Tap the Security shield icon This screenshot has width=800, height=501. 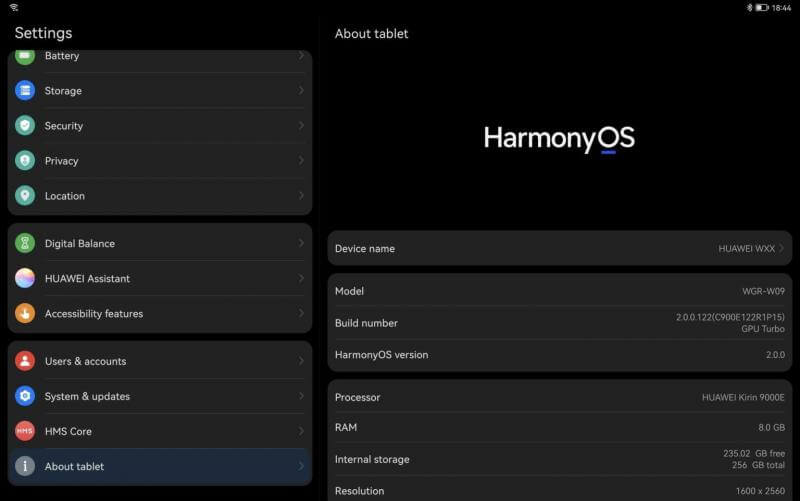coord(25,126)
